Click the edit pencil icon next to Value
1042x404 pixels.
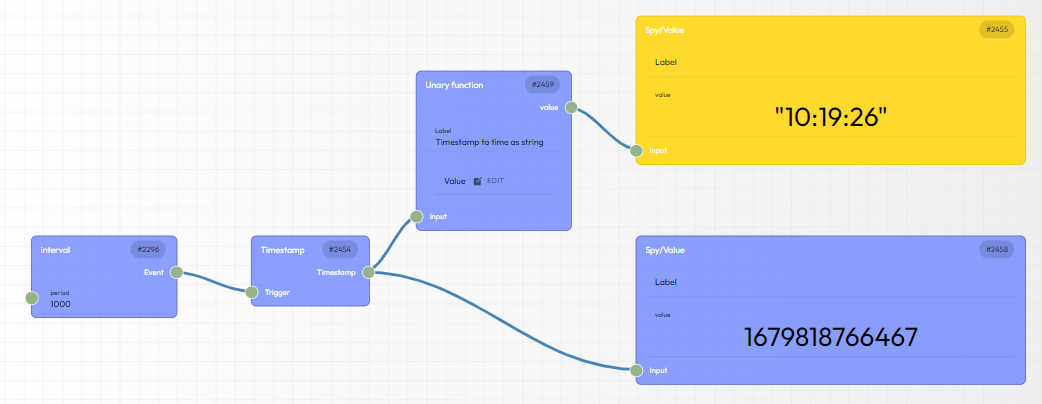click(x=478, y=181)
